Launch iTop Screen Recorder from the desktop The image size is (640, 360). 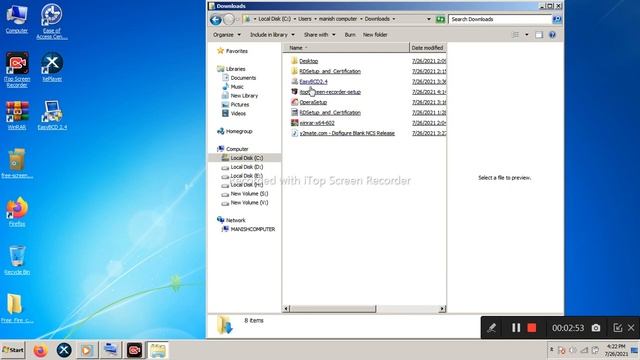(x=17, y=69)
